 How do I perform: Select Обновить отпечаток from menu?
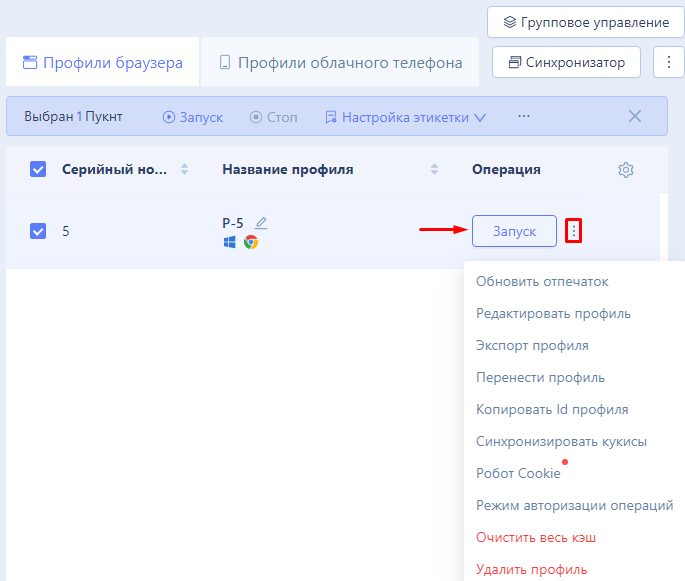(542, 282)
